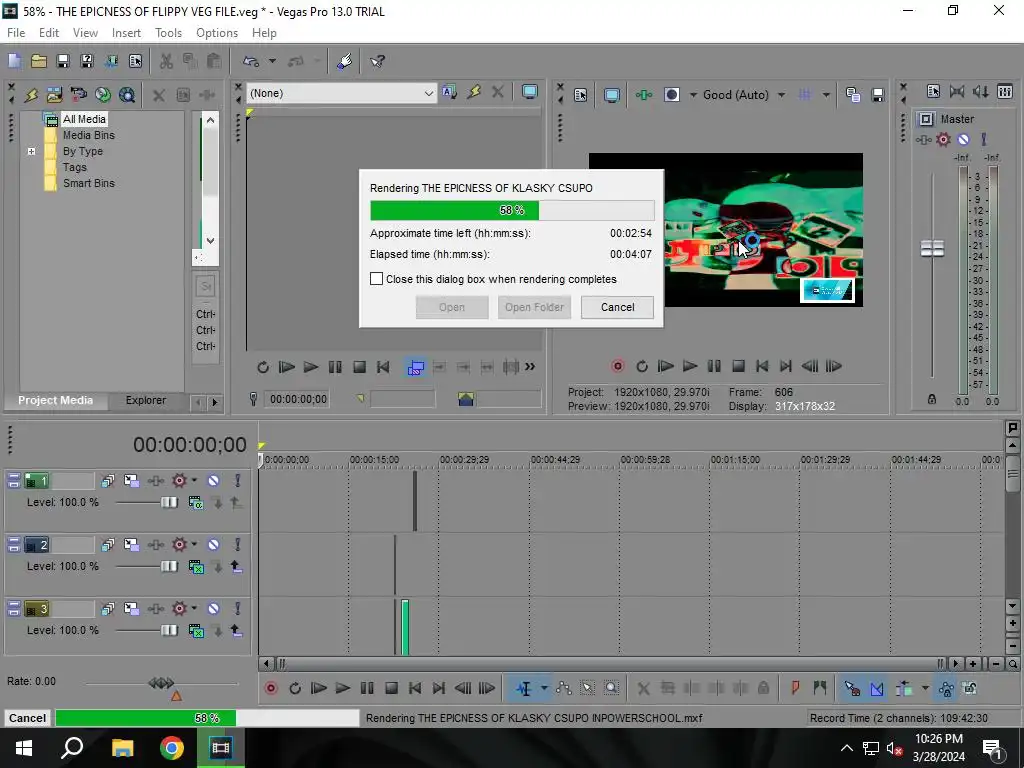The height and width of the screenshot is (768, 1024).
Task: Click Record in the main timeline transport bar
Action: (270, 688)
